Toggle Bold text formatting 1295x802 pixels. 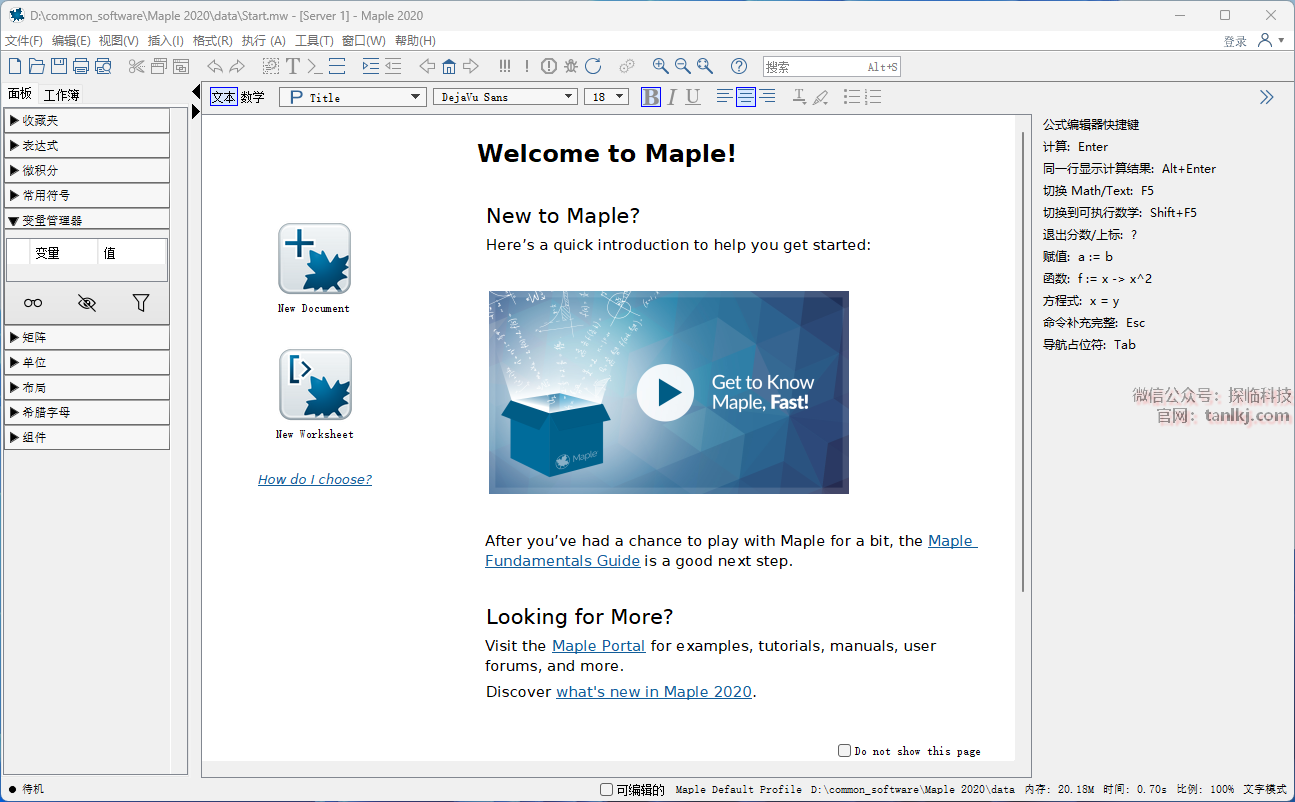tap(651, 97)
